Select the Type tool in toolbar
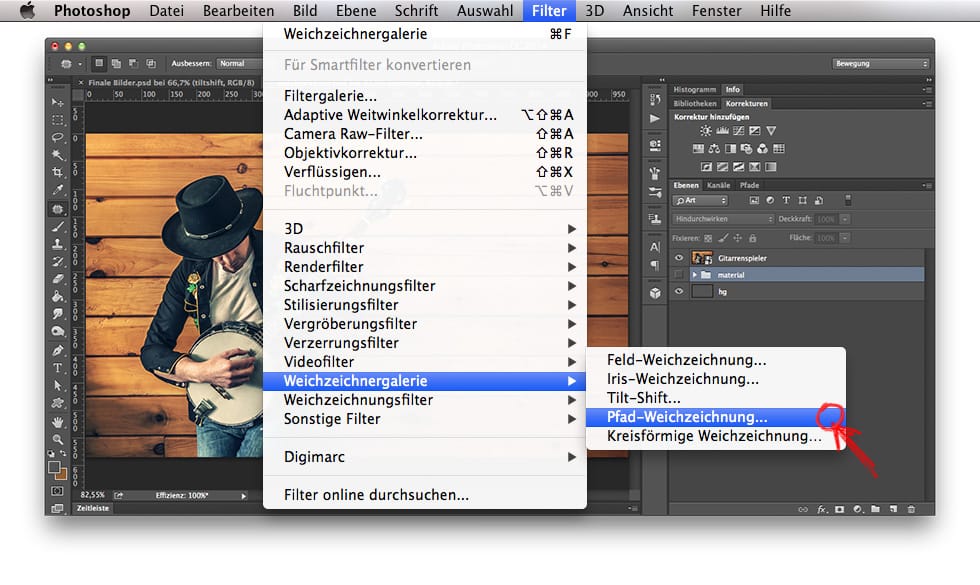The width and height of the screenshot is (980, 585). point(58,368)
